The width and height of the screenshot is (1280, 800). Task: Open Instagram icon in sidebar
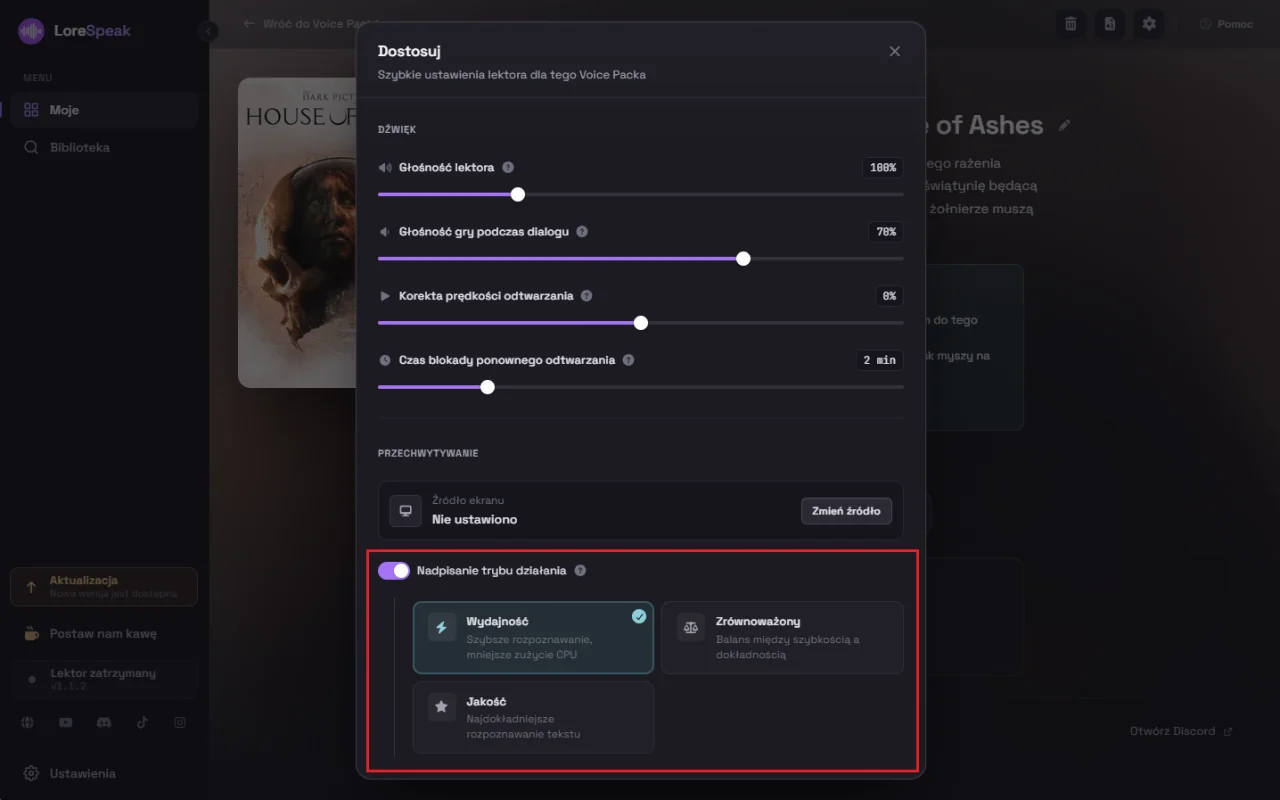(x=180, y=722)
